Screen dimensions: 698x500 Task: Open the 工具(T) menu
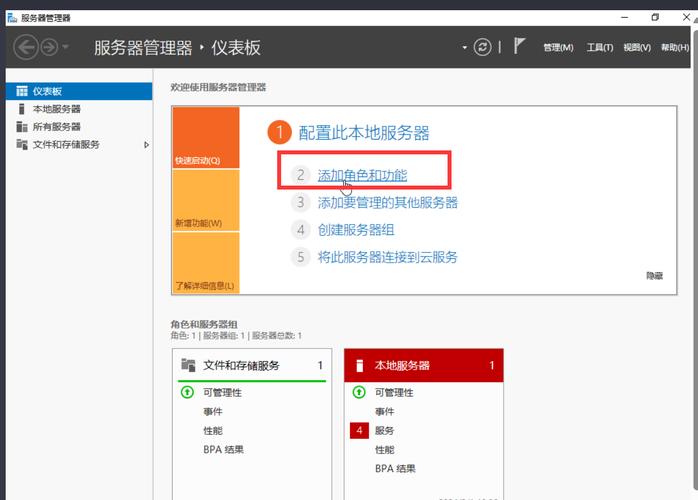[600, 47]
